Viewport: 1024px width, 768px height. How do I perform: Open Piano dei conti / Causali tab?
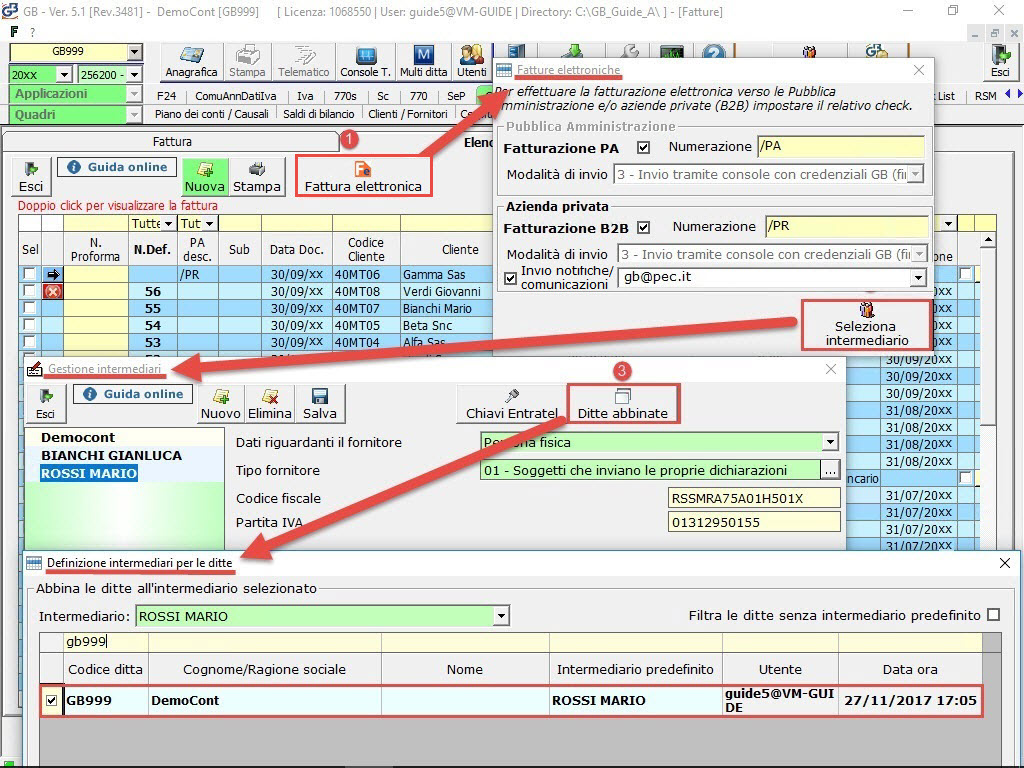pos(212,114)
